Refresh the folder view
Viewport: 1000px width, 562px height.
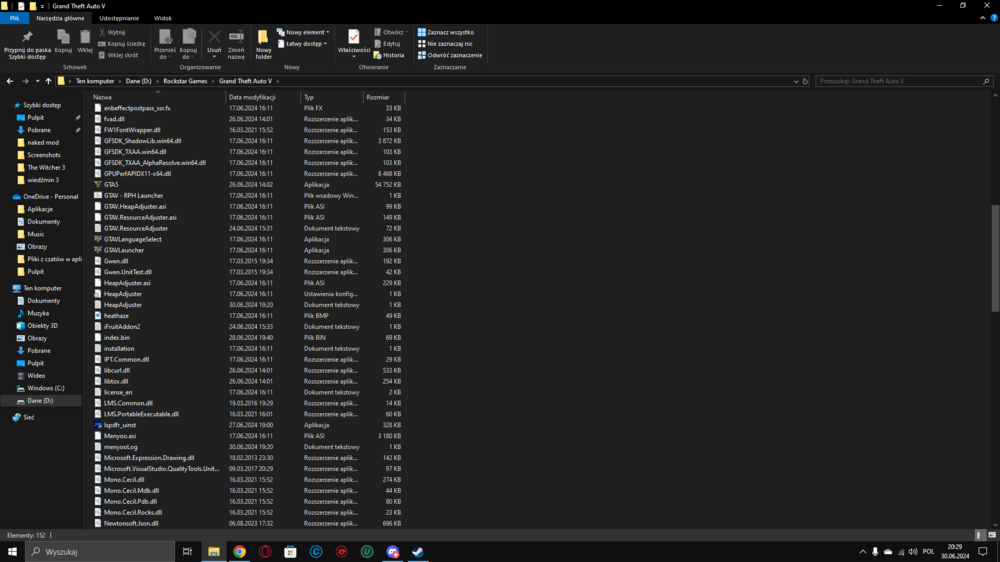point(805,81)
